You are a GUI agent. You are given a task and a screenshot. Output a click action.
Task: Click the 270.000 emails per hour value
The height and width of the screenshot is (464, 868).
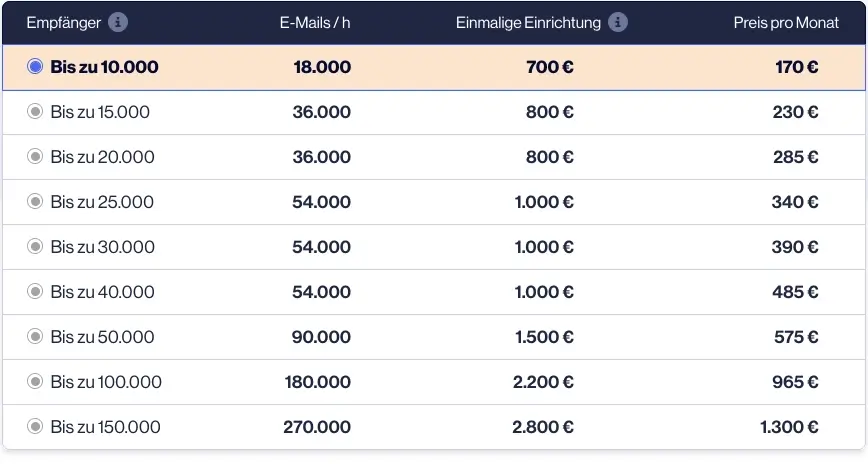click(317, 427)
